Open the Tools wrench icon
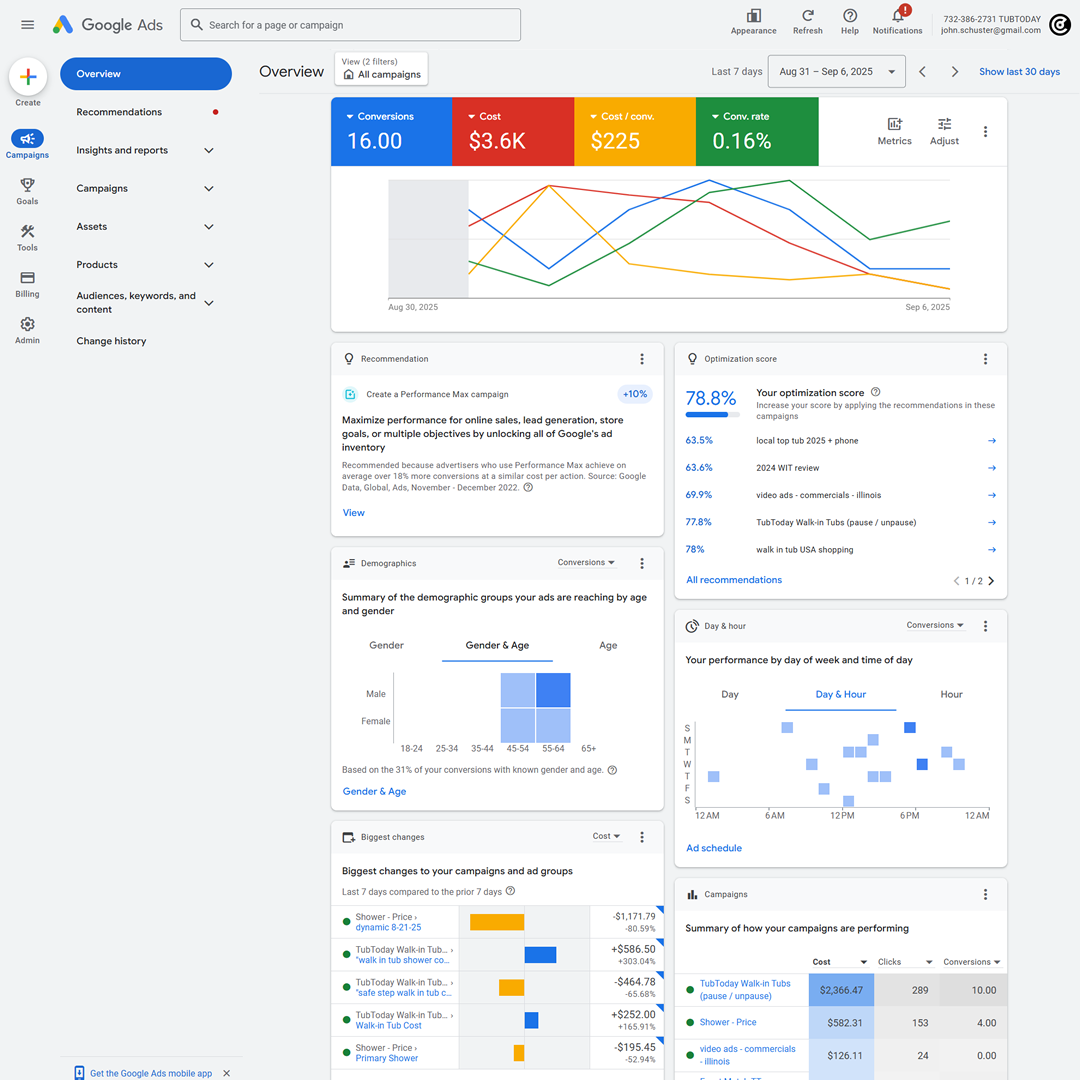 [x=27, y=231]
